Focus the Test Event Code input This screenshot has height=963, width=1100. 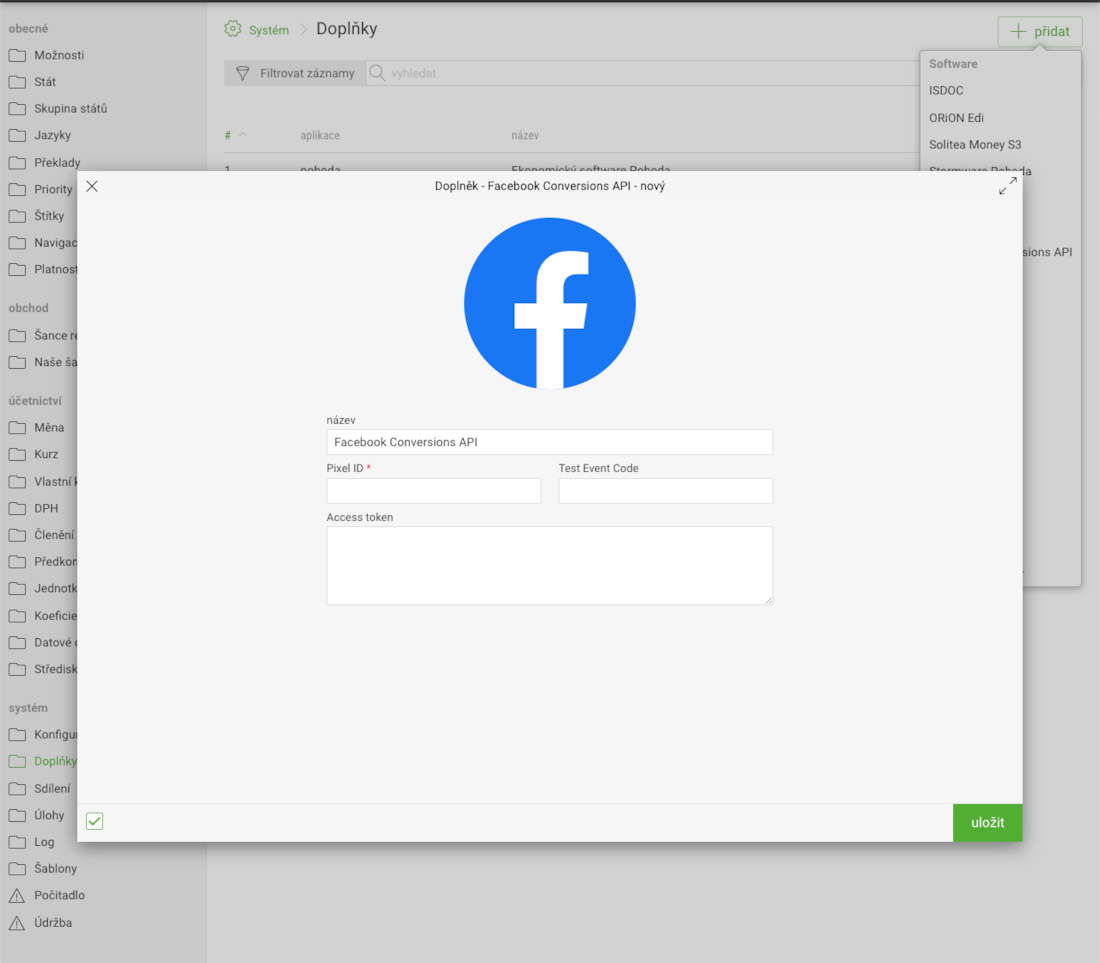(665, 491)
